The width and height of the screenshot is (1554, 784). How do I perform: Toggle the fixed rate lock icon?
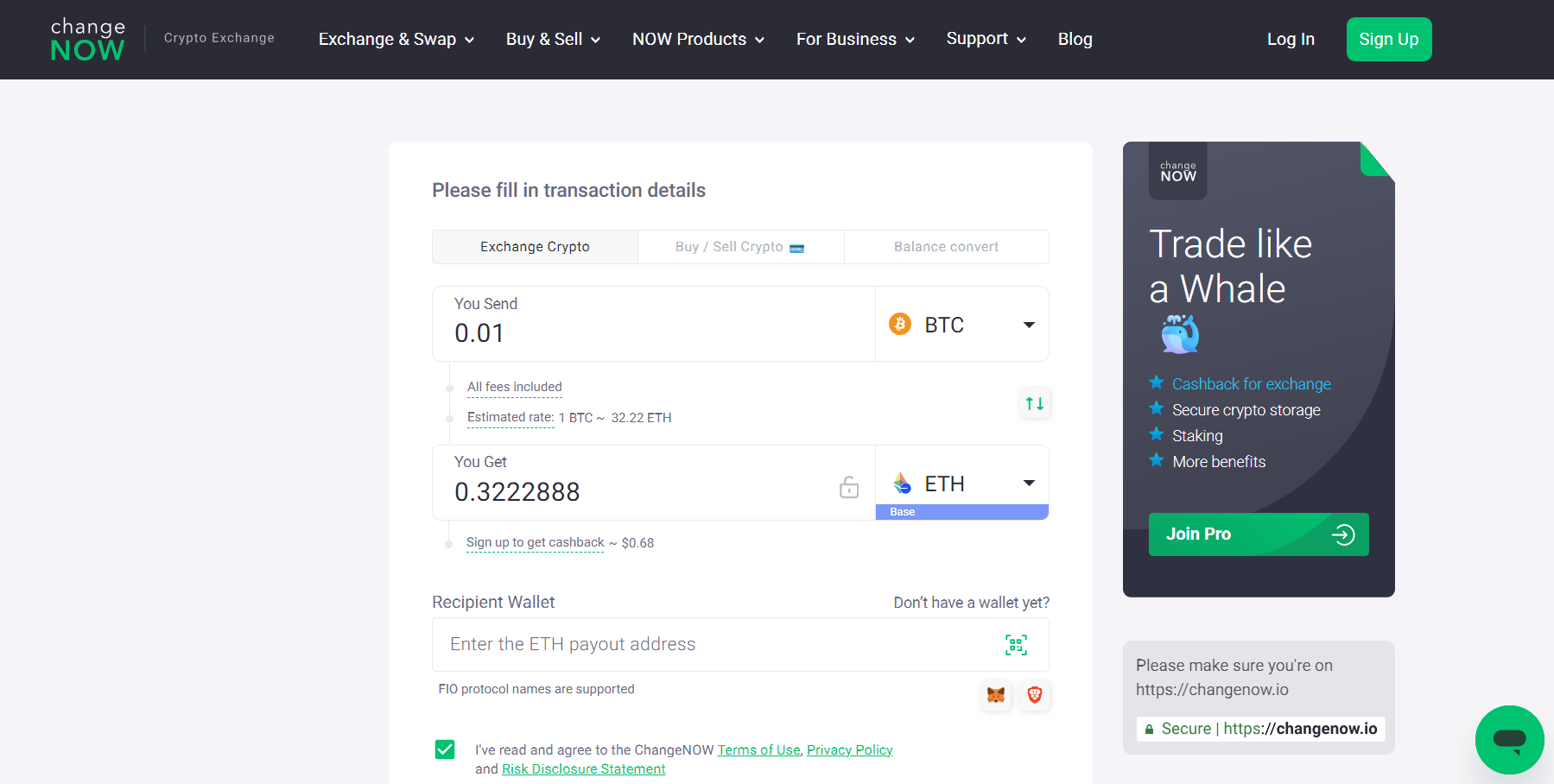pyautogui.click(x=848, y=488)
